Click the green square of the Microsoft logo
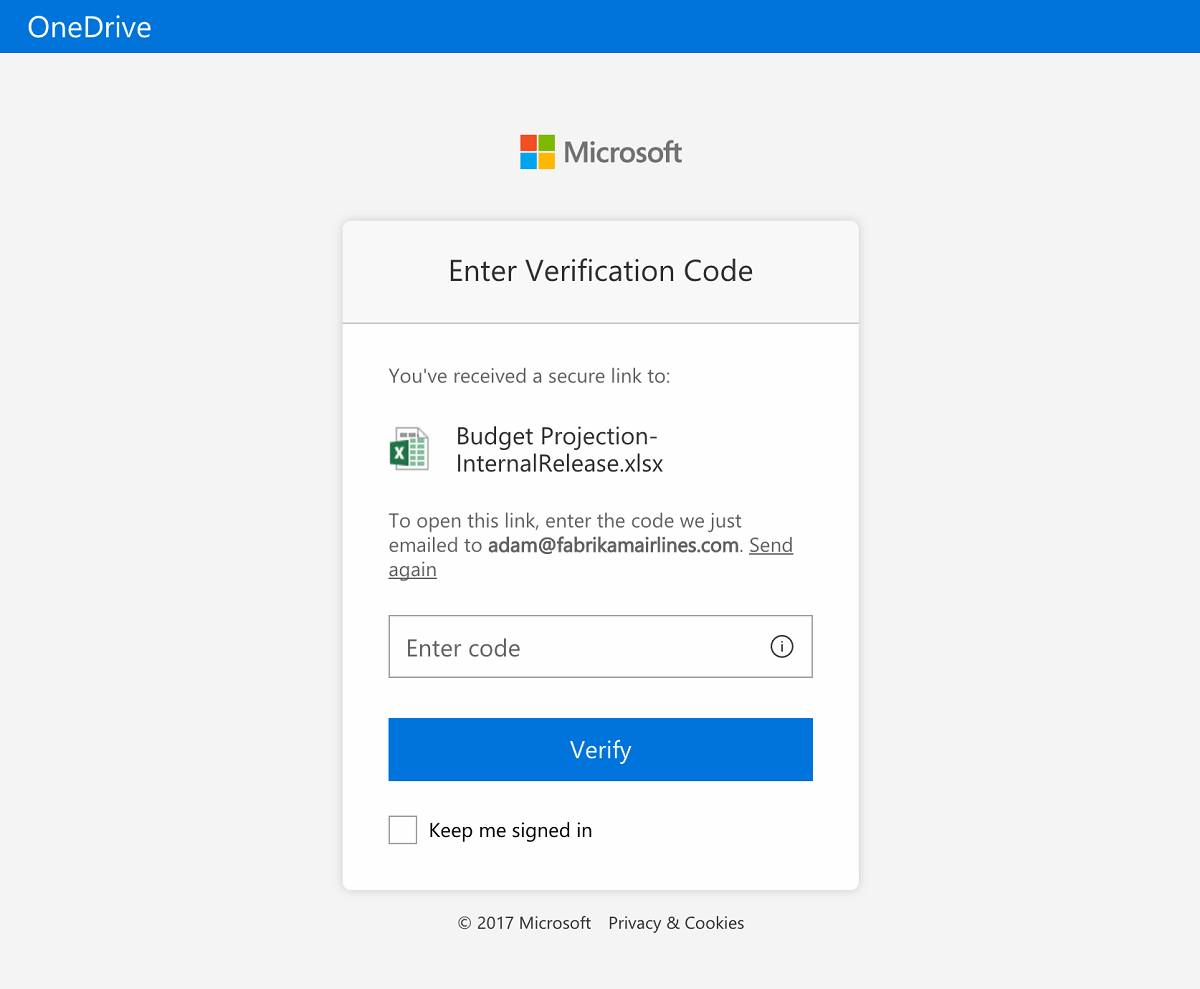This screenshot has height=989, width=1200. pyautogui.click(x=546, y=141)
